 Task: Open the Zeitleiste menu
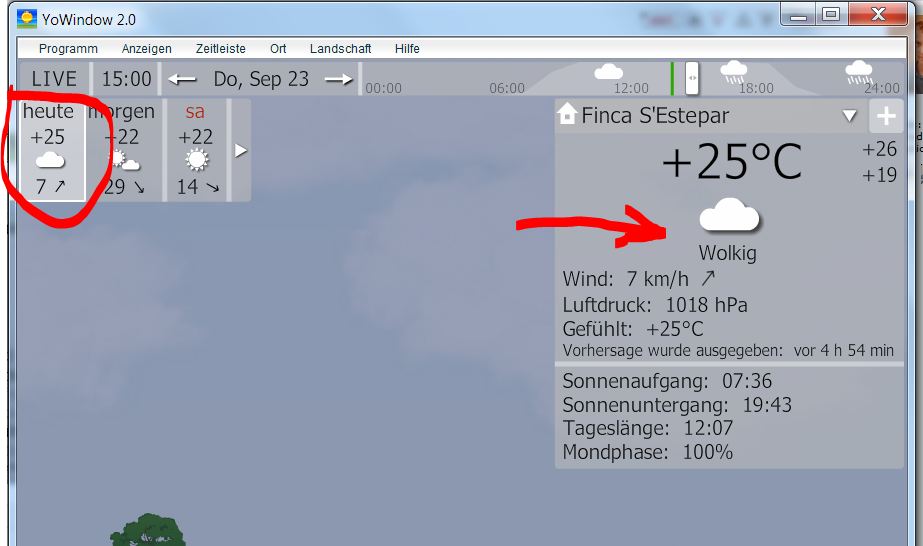click(x=221, y=49)
